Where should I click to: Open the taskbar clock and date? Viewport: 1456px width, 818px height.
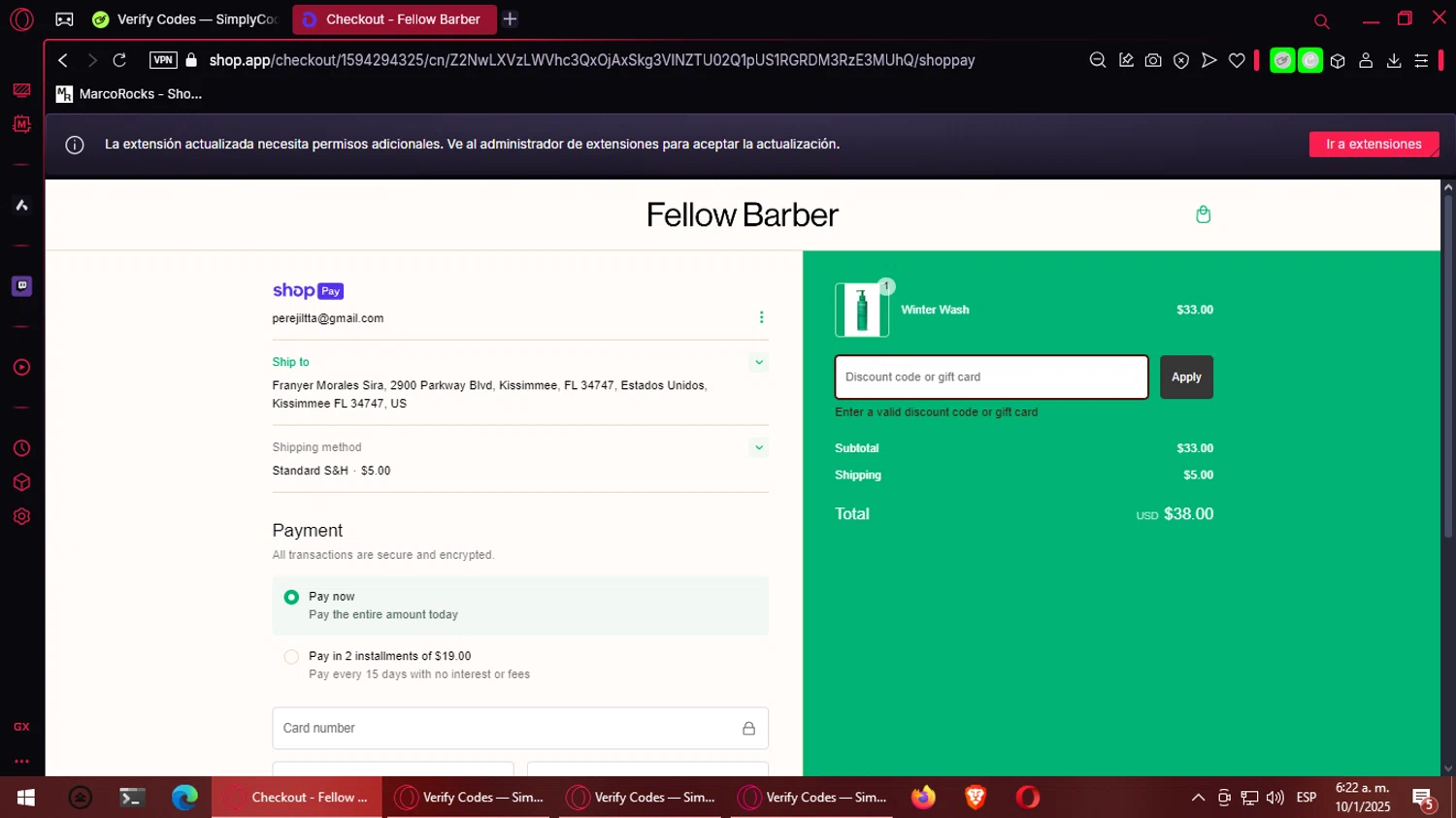pos(1363,798)
